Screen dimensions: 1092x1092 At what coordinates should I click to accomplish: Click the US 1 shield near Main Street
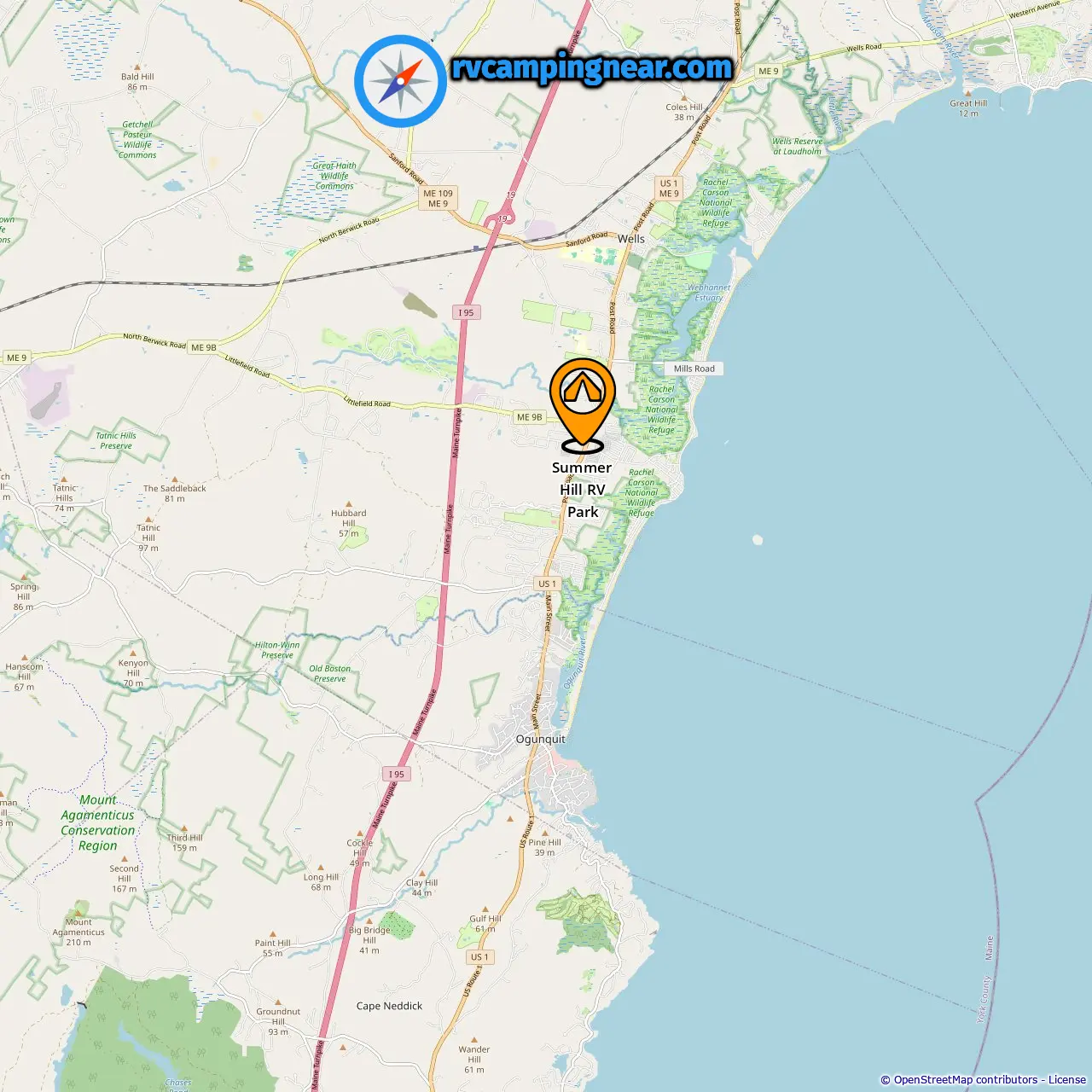click(547, 584)
